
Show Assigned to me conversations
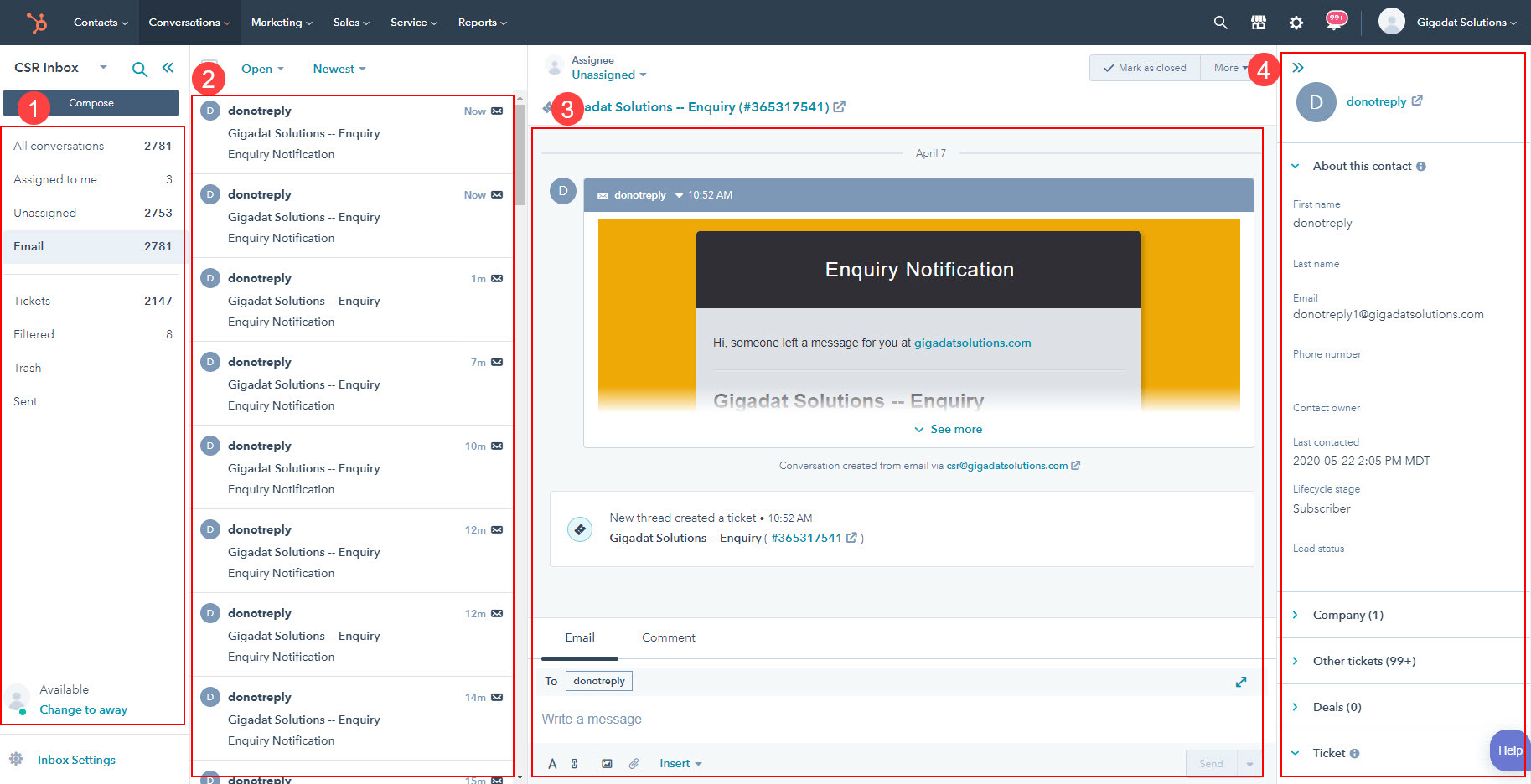92,179
